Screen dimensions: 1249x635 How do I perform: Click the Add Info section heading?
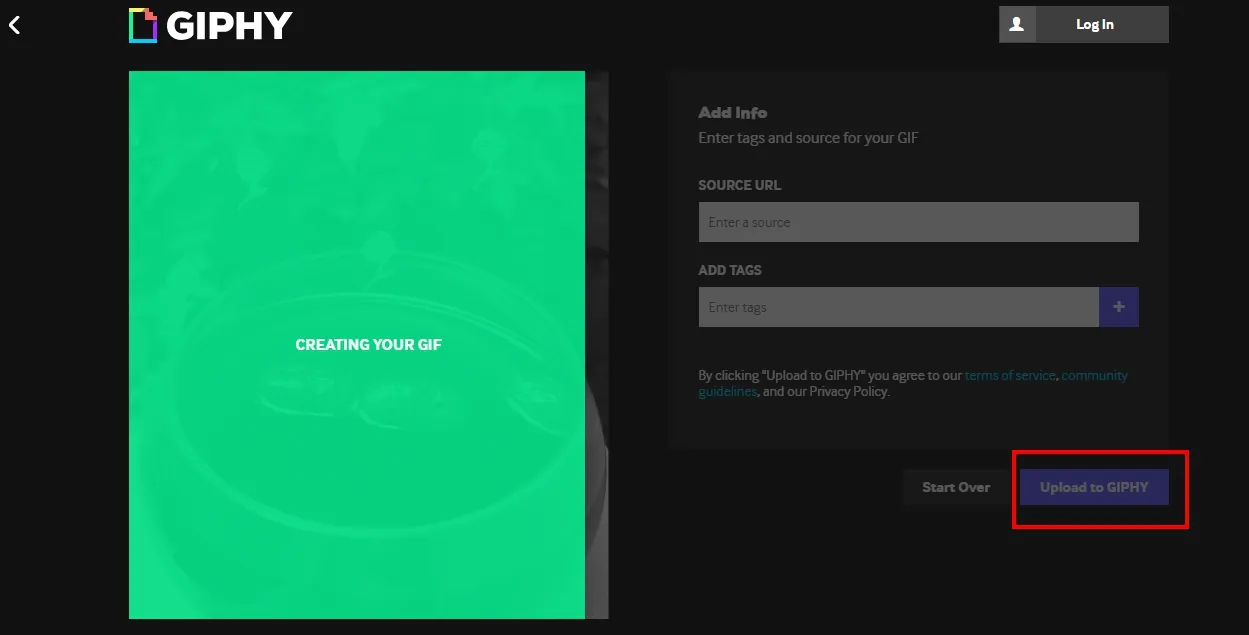tap(732, 112)
